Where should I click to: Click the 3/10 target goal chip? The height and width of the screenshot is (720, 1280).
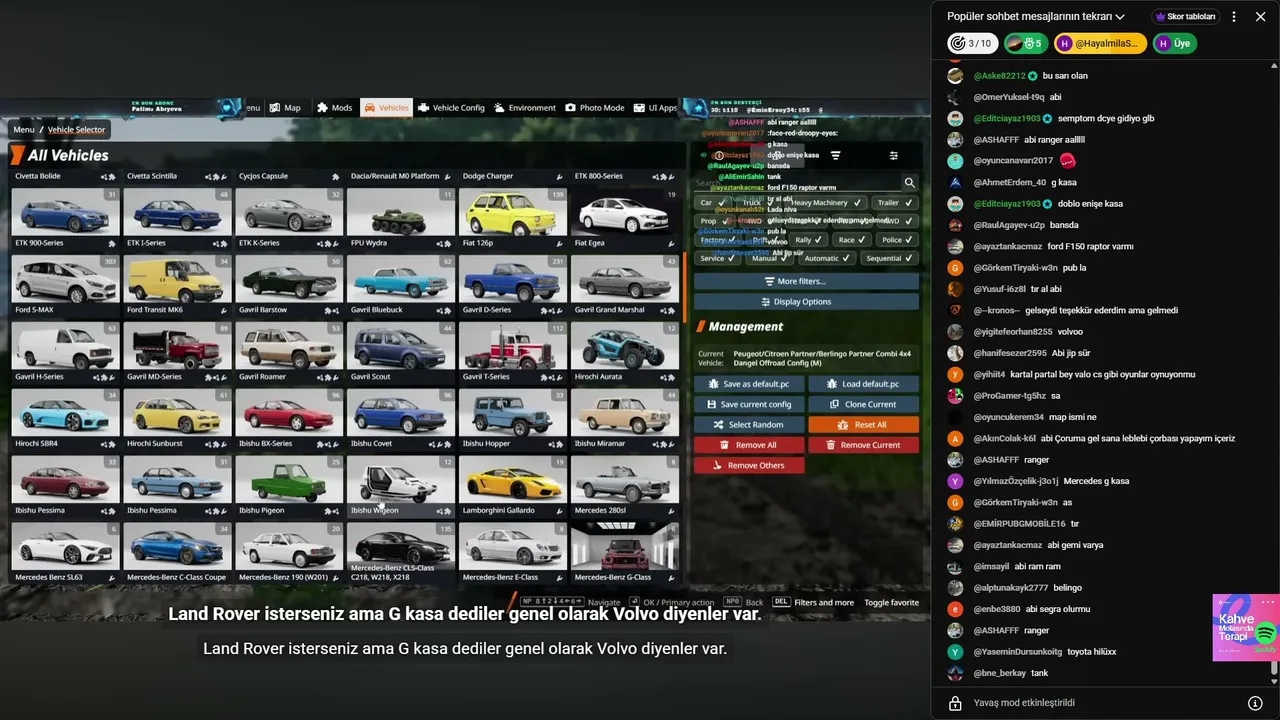(x=972, y=43)
